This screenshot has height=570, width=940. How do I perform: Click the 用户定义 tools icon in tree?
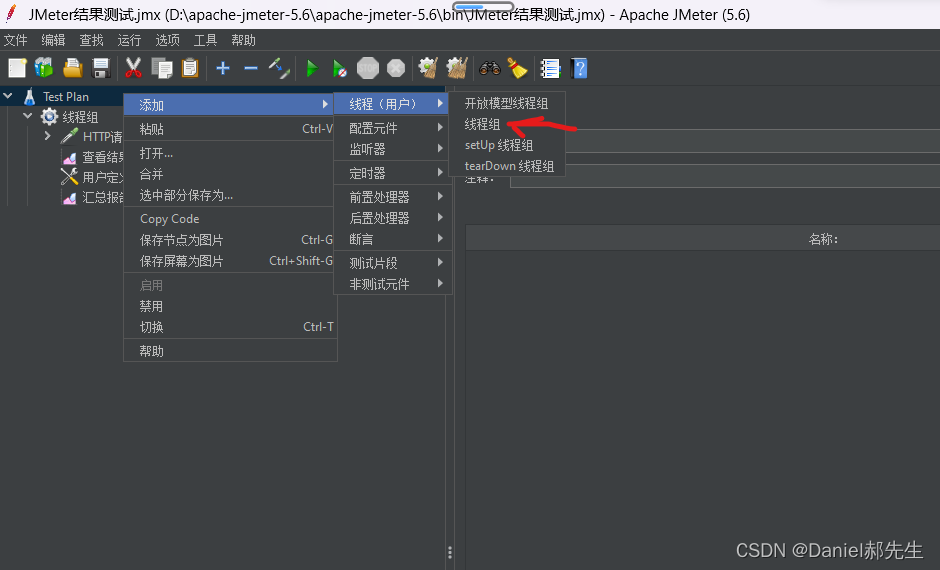[x=69, y=176]
